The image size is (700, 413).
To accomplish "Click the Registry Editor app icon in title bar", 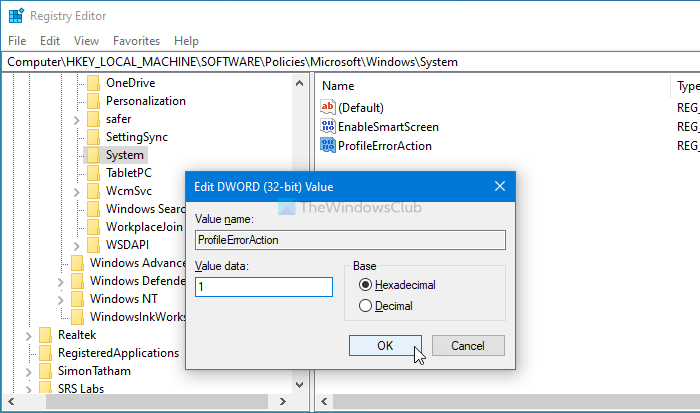I will [16, 16].
